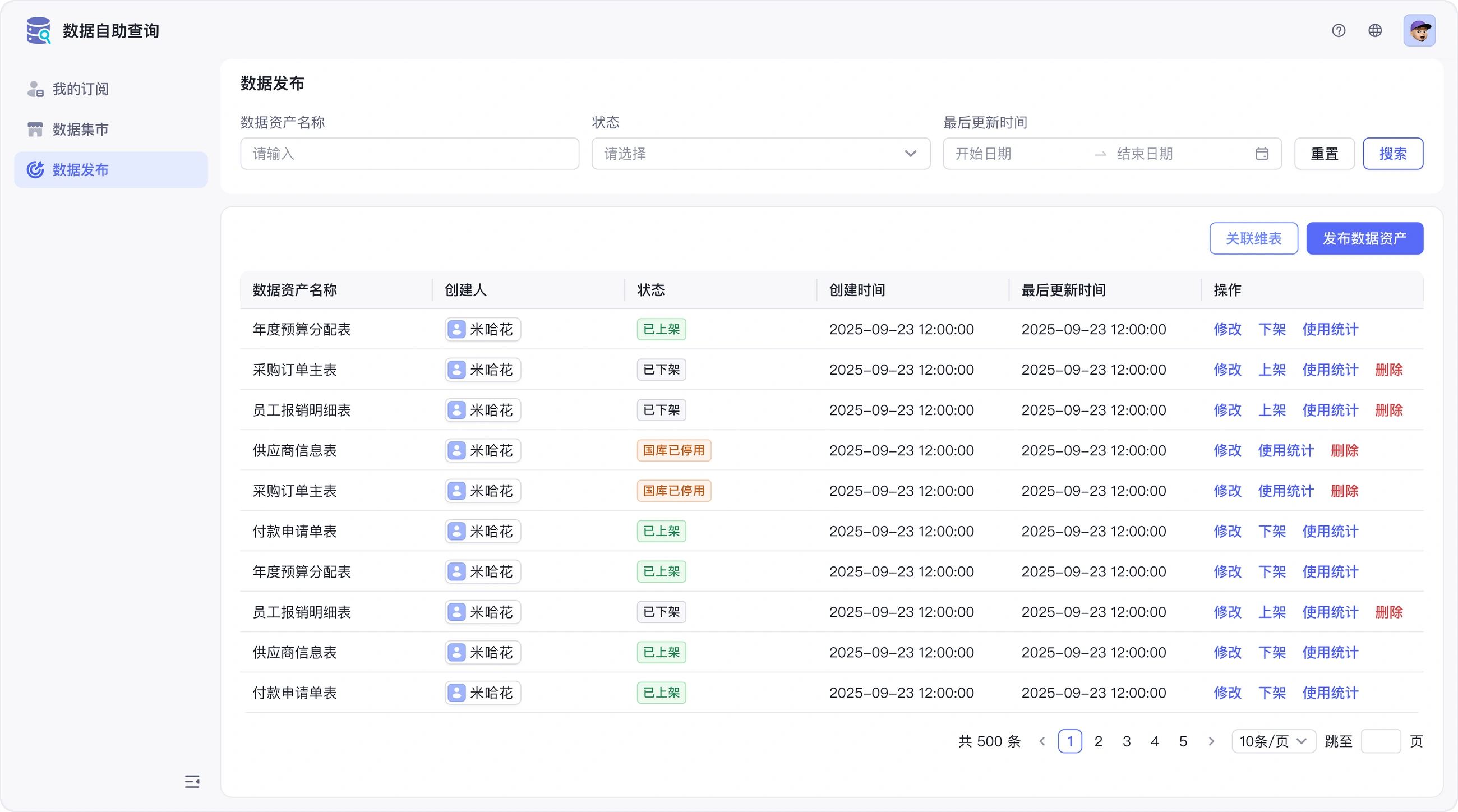Screen dimensions: 1458x812
Task: Click 修改 for first 员工报销明细表 row
Action: 1227,410
